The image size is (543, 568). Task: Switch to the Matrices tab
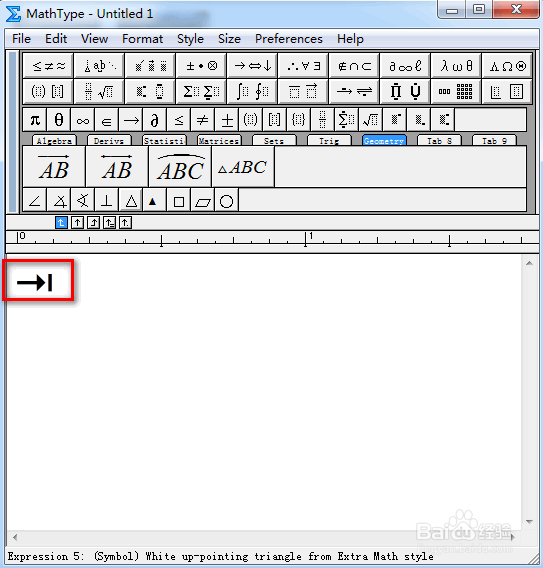(x=219, y=141)
